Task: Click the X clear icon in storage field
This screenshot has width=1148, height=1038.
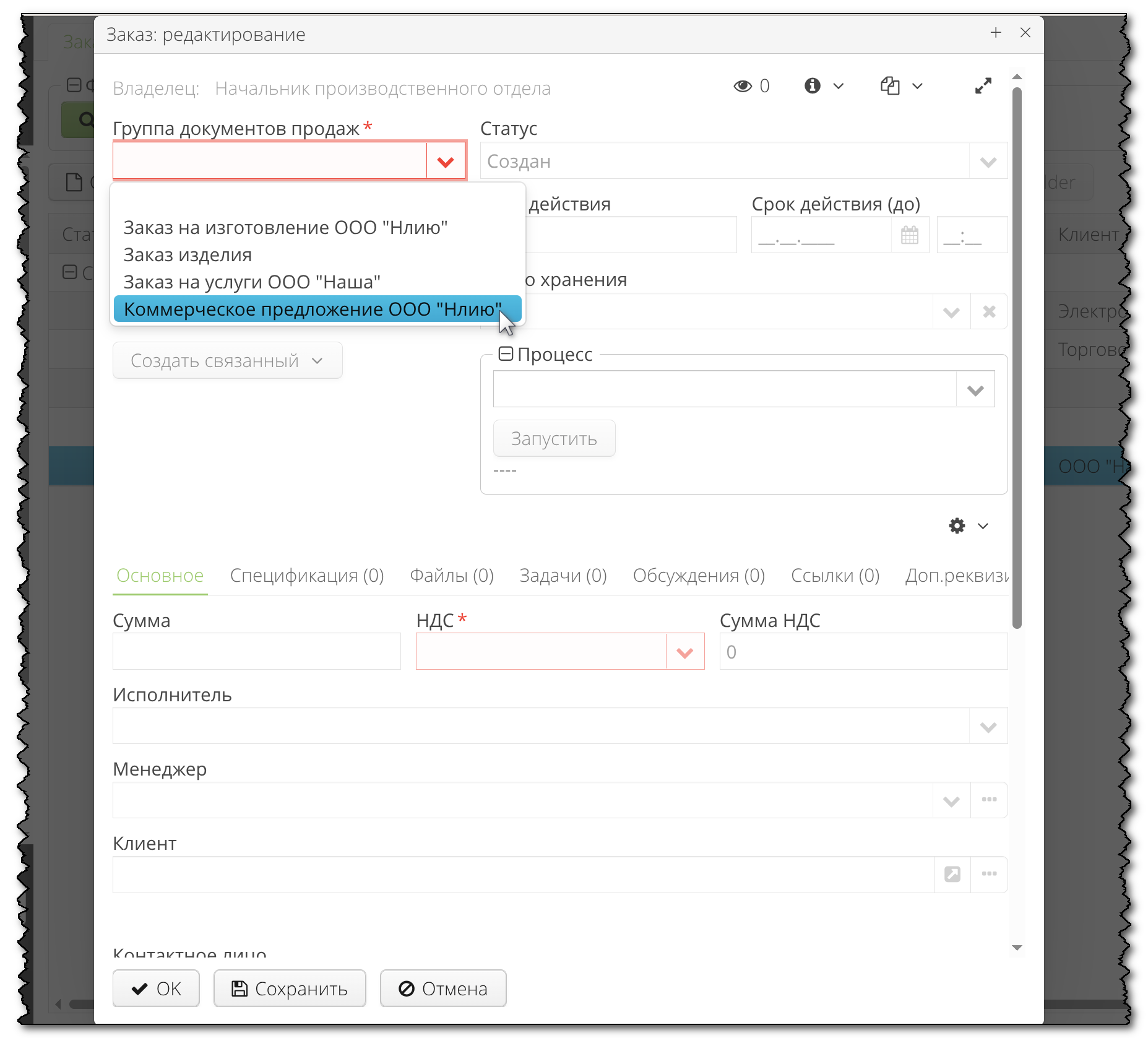Action: [x=989, y=311]
